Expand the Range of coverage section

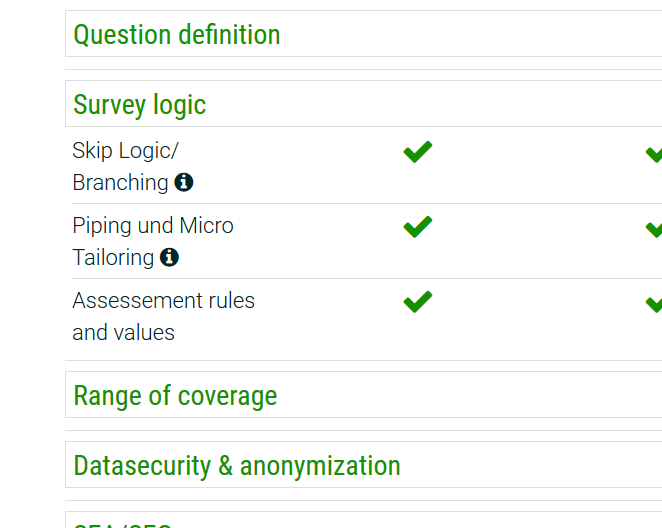pos(175,396)
